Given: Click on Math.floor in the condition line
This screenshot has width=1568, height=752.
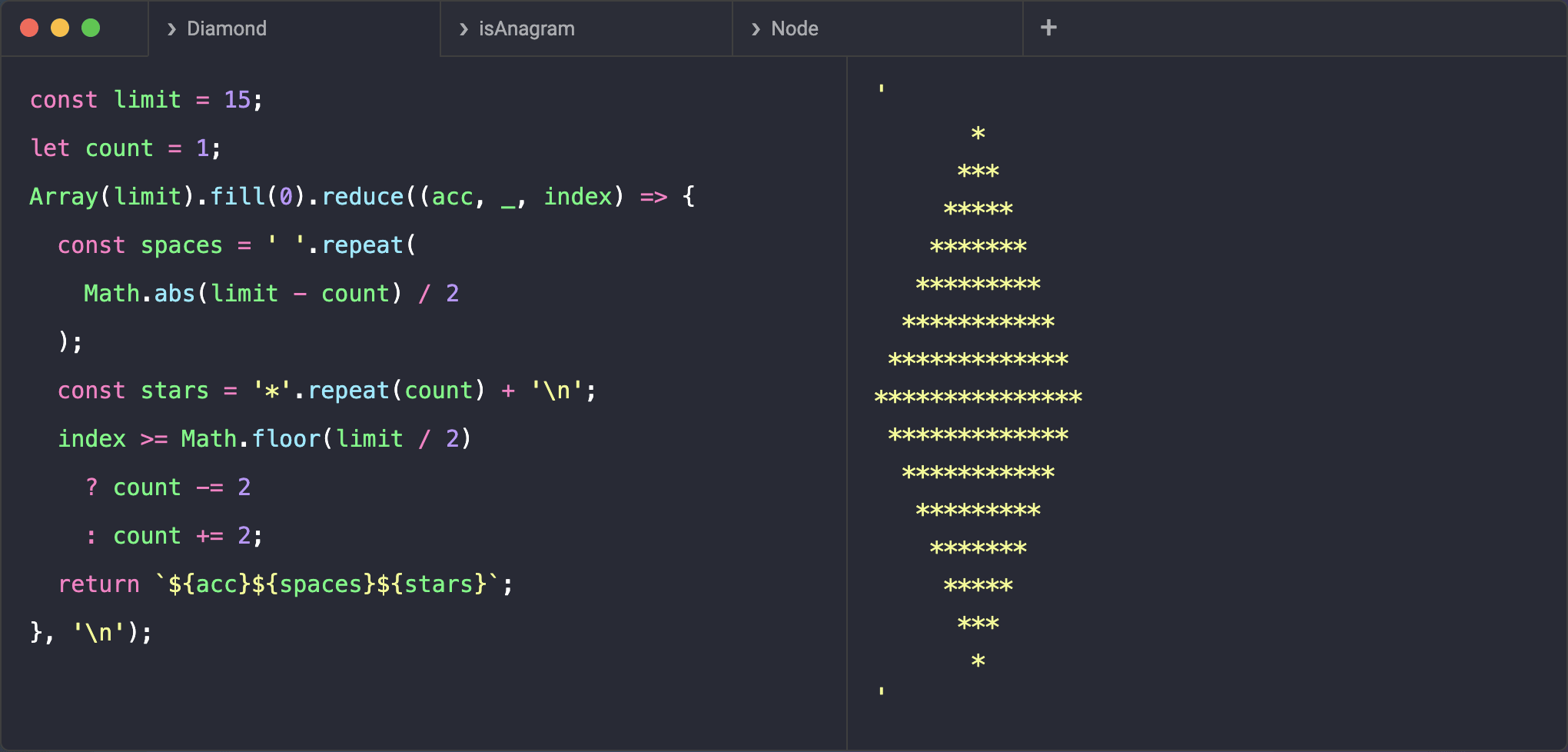Looking at the screenshot, I should [250, 439].
